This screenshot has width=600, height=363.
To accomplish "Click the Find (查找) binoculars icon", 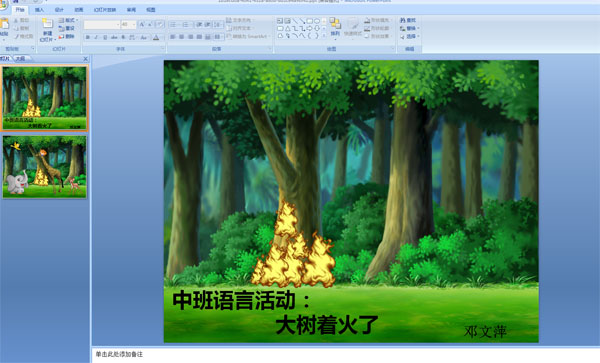I will point(403,20).
